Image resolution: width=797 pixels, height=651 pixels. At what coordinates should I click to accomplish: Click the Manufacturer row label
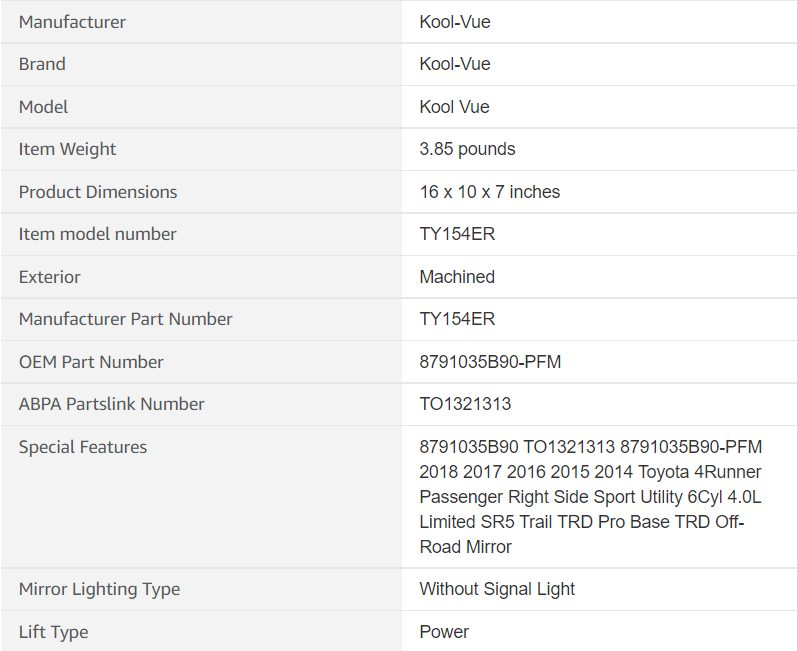tap(72, 22)
